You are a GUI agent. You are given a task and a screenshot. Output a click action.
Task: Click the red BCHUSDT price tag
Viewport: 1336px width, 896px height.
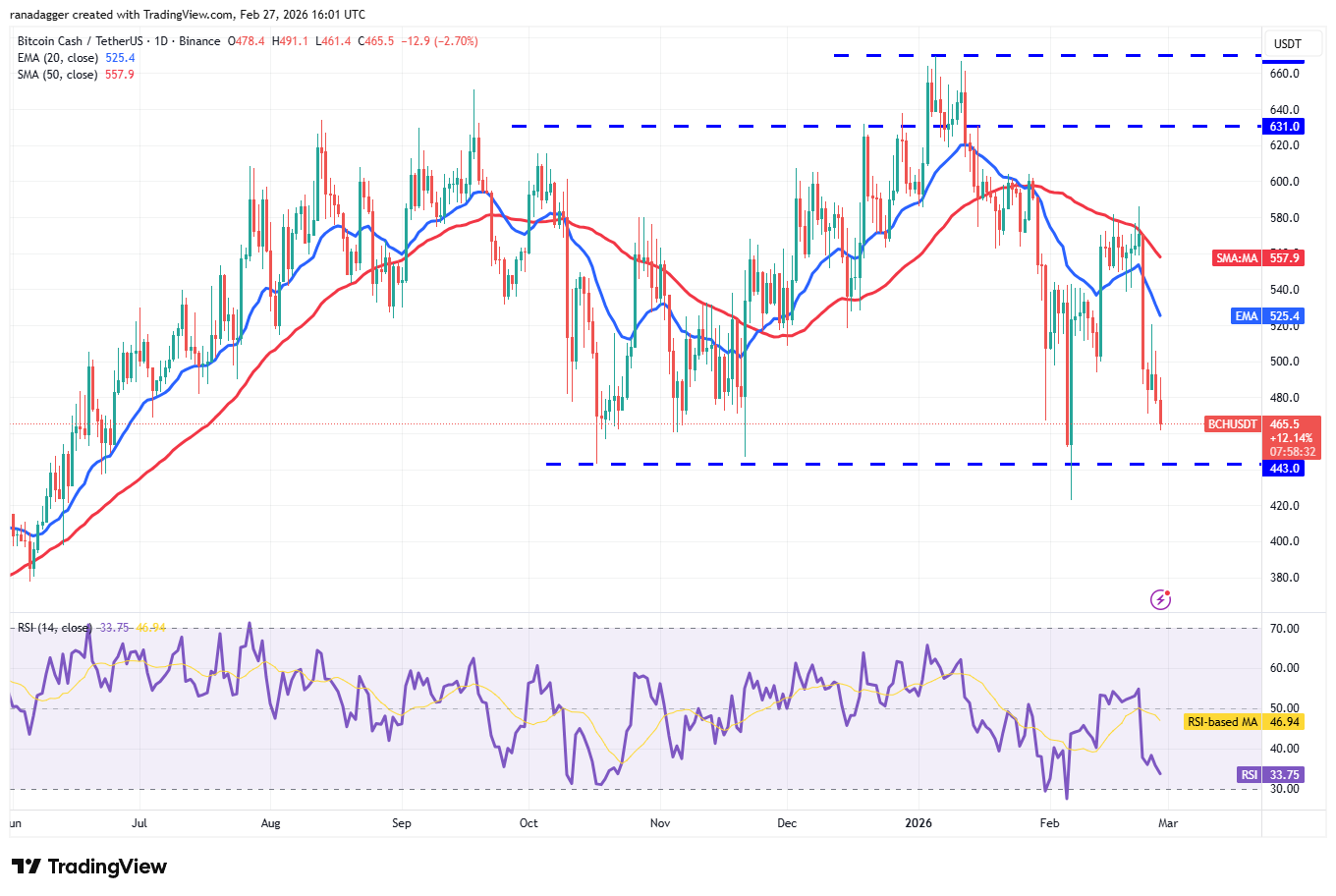pos(1232,424)
